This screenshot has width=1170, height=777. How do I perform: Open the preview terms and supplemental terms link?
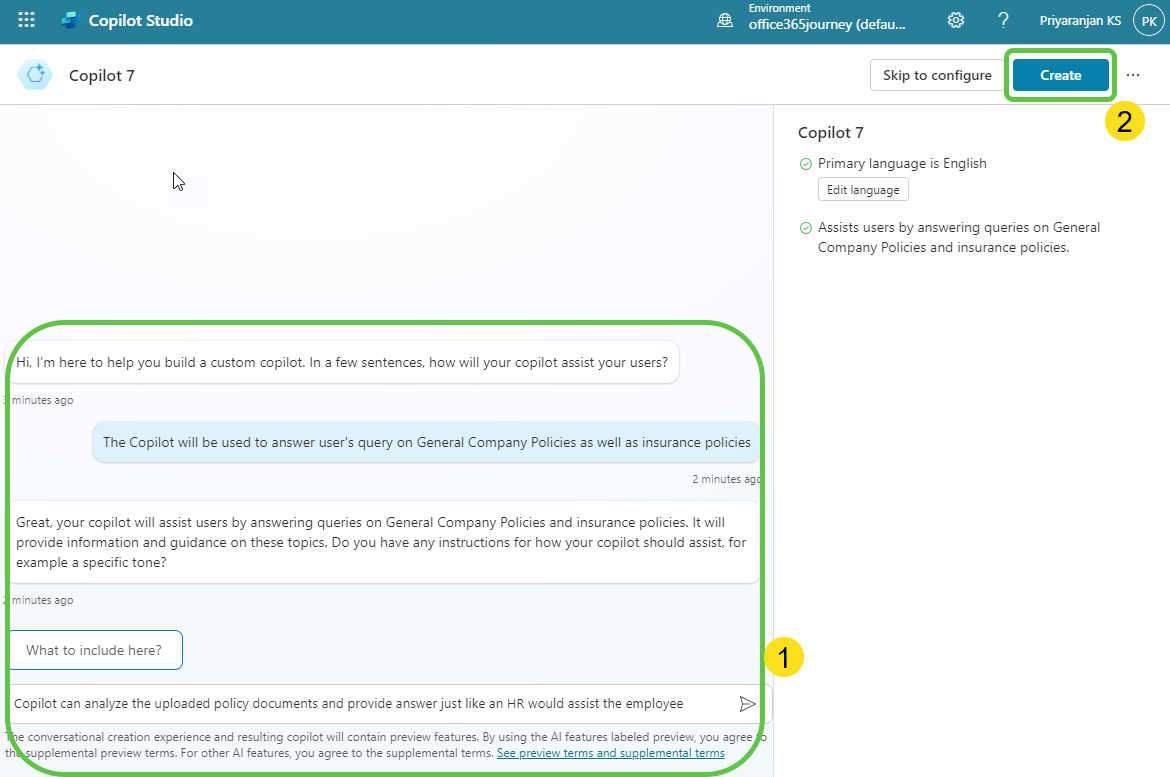[x=610, y=753]
